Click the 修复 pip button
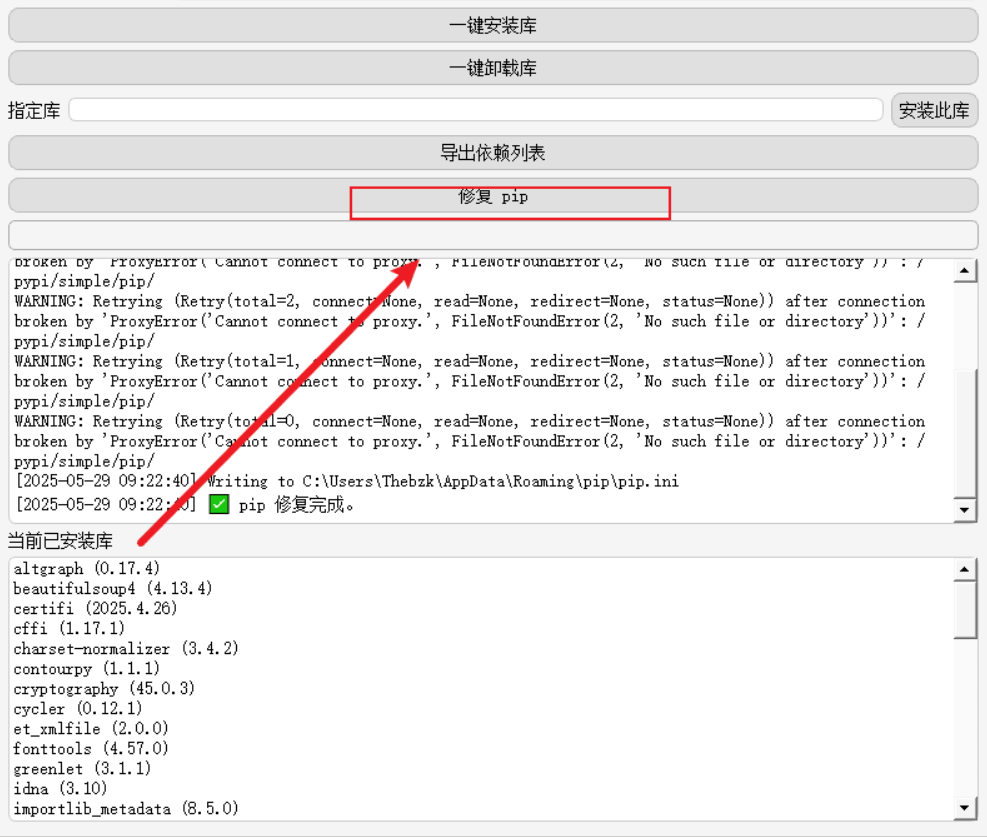Screen dimensions: 987x837 (x=493, y=197)
